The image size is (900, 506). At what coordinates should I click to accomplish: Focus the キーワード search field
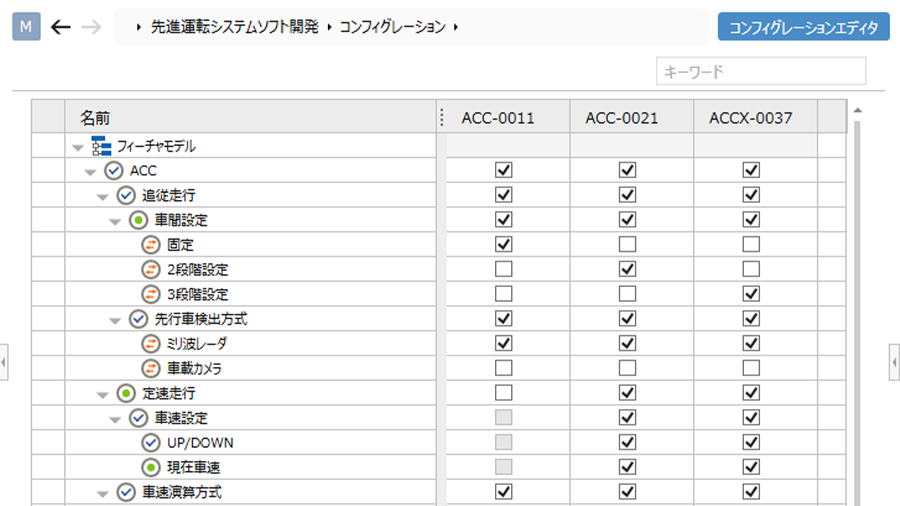pos(760,72)
